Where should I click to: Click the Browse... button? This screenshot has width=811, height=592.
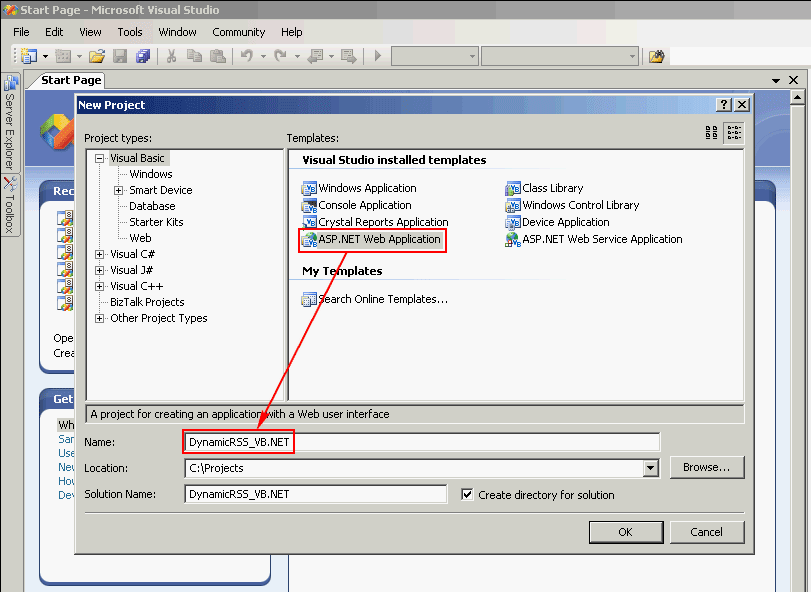tap(707, 467)
